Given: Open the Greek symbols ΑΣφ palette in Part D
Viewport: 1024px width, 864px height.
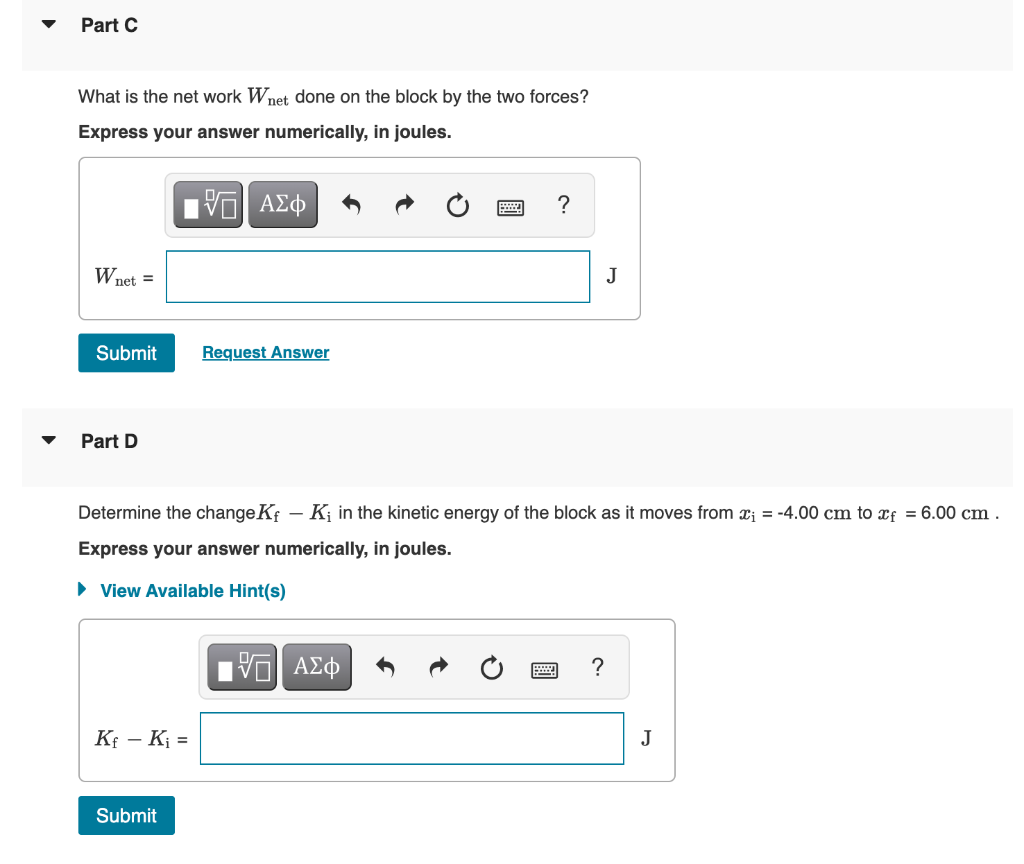Looking at the screenshot, I should (x=317, y=667).
